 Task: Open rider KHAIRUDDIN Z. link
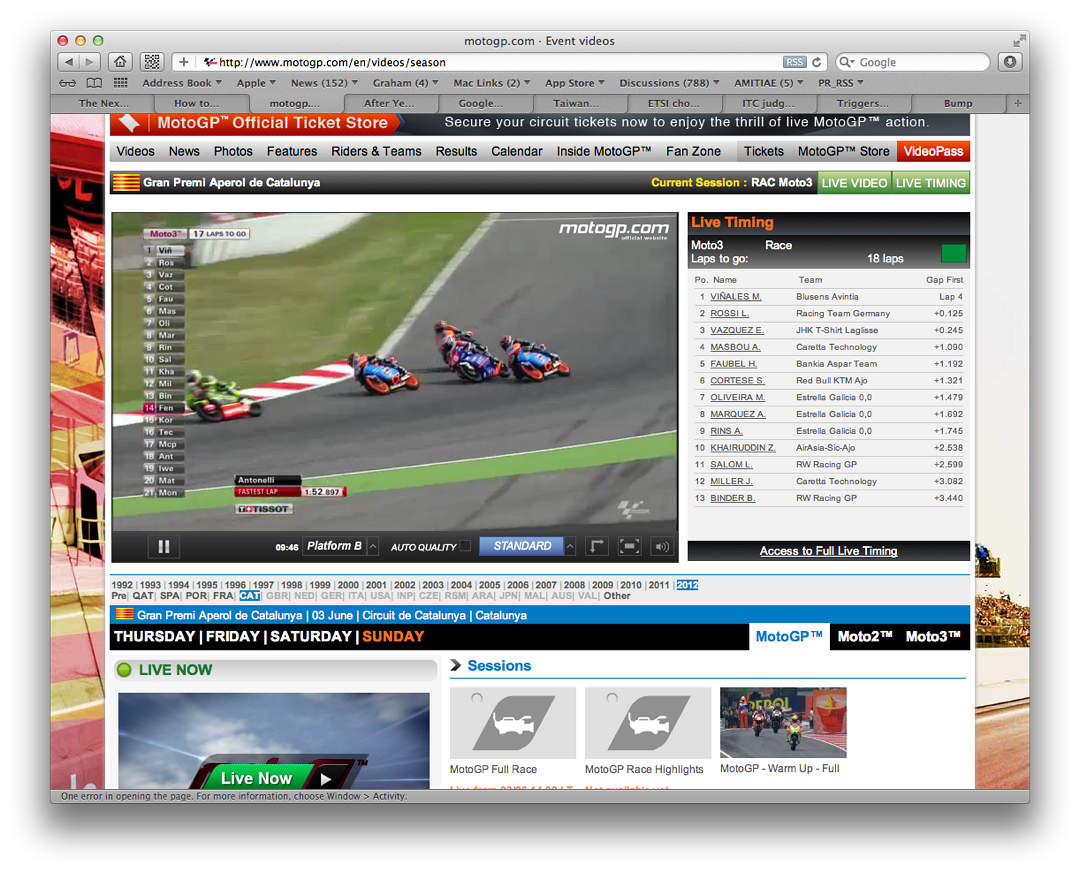(742, 448)
